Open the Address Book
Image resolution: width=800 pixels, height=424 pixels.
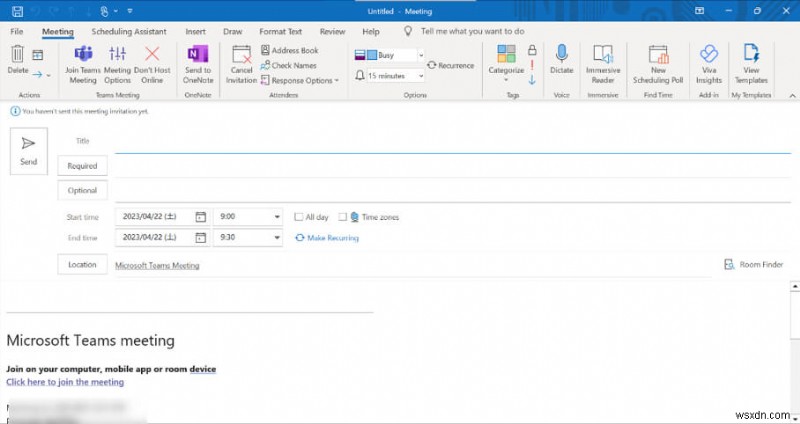coord(289,50)
